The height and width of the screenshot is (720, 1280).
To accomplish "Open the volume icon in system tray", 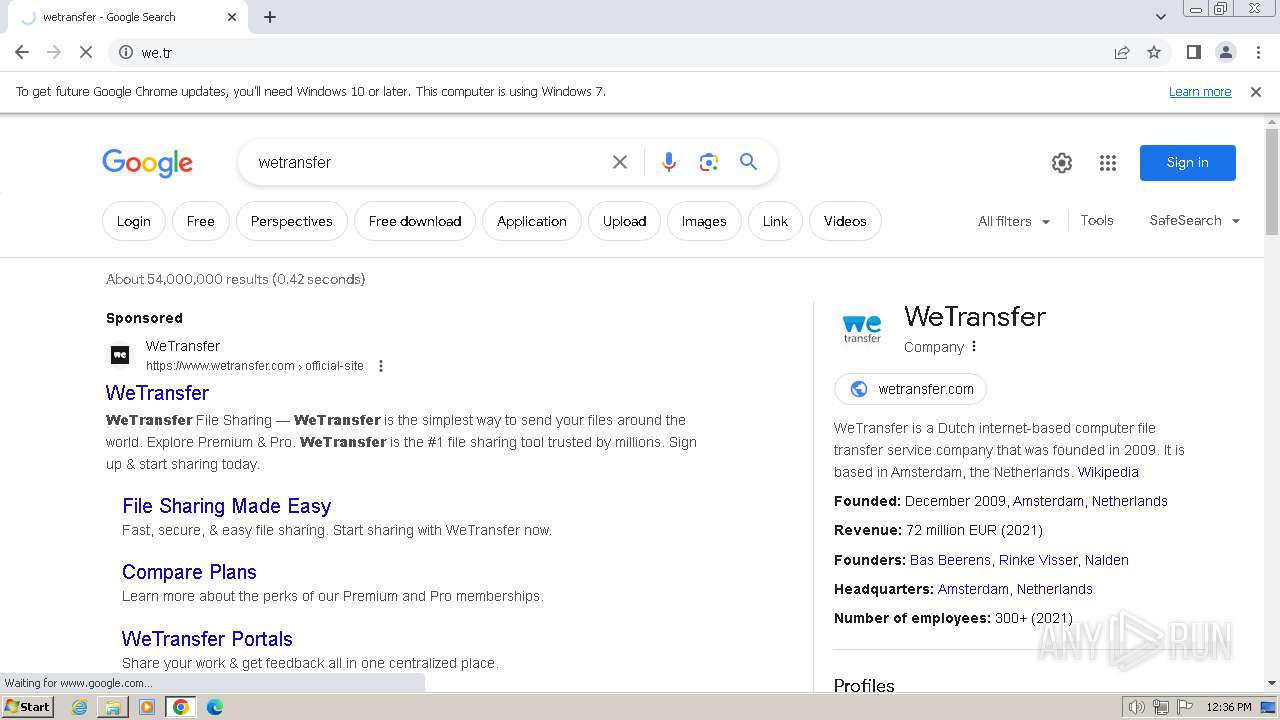I will pos(1136,707).
